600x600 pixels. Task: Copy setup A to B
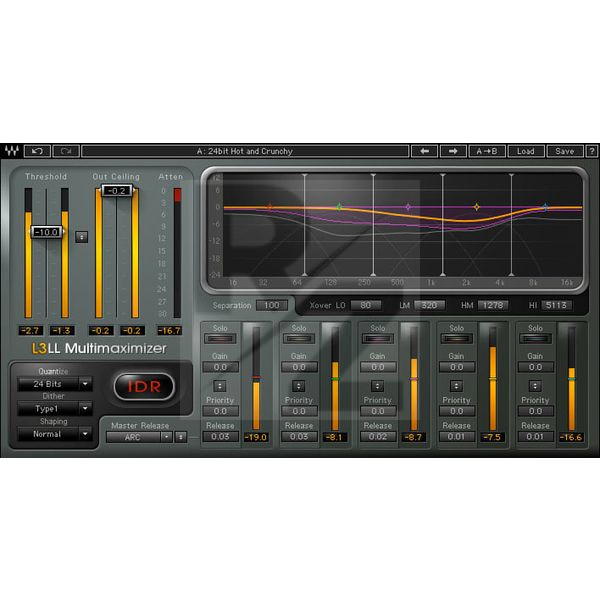(487, 151)
